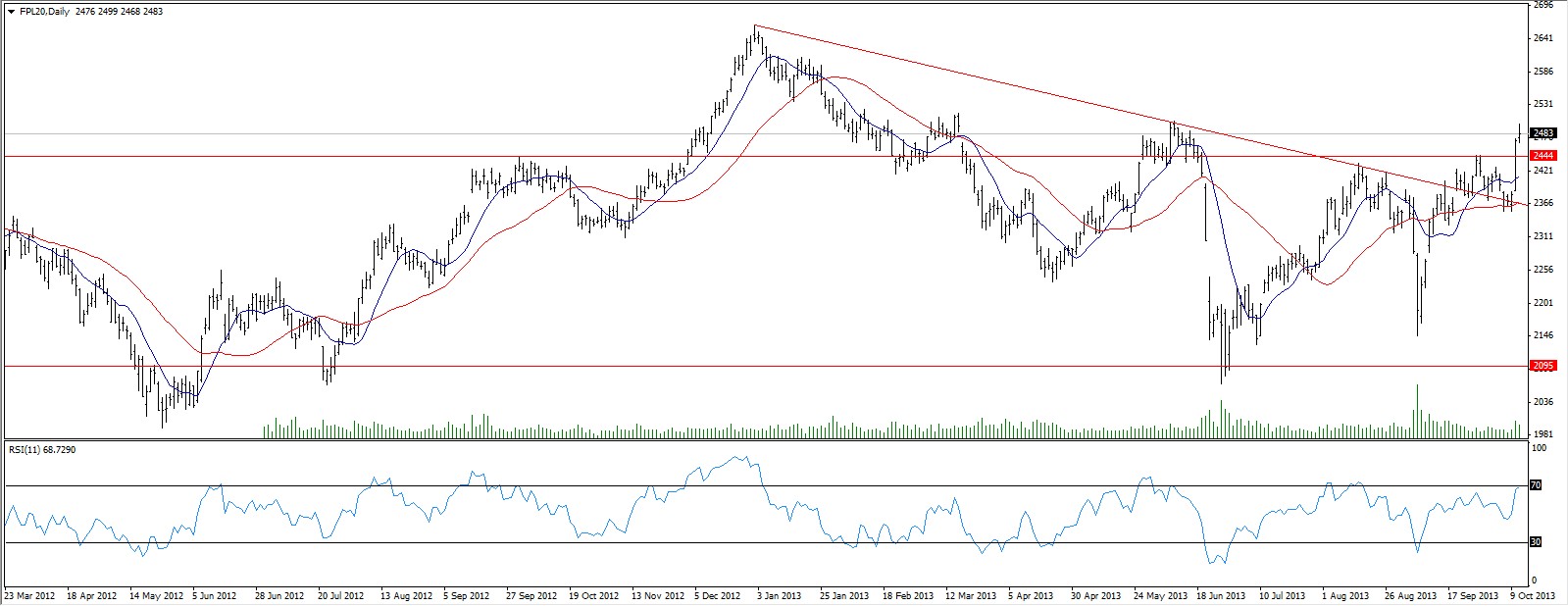This screenshot has height=606, width=1568.
Task: Click the 2641 price axis label
Action: click(1543, 38)
